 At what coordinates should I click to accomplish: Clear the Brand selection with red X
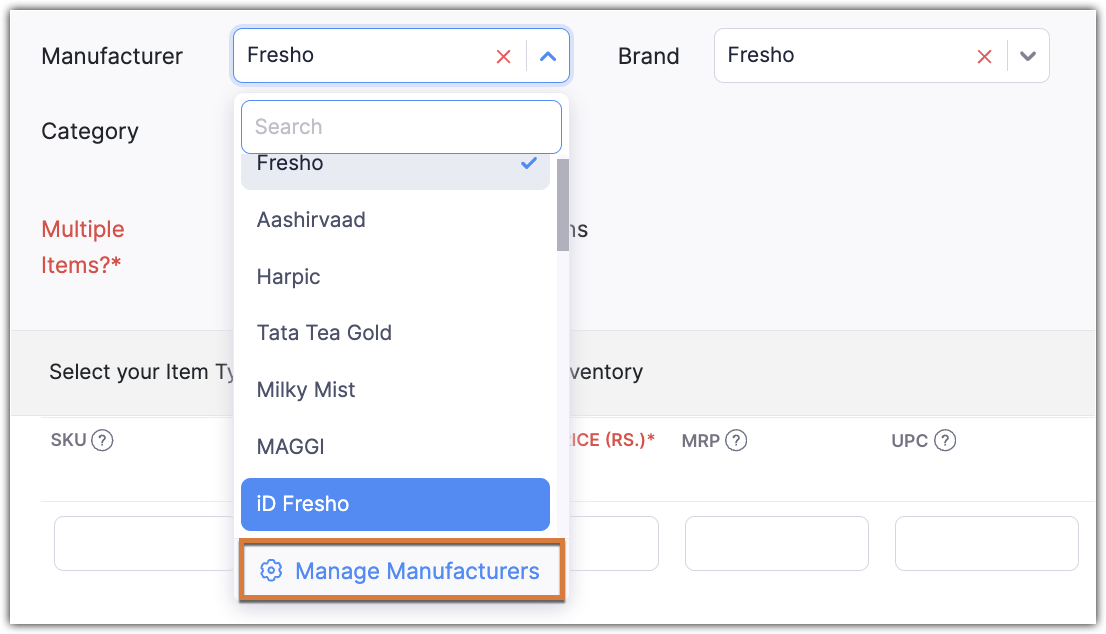pos(984,56)
